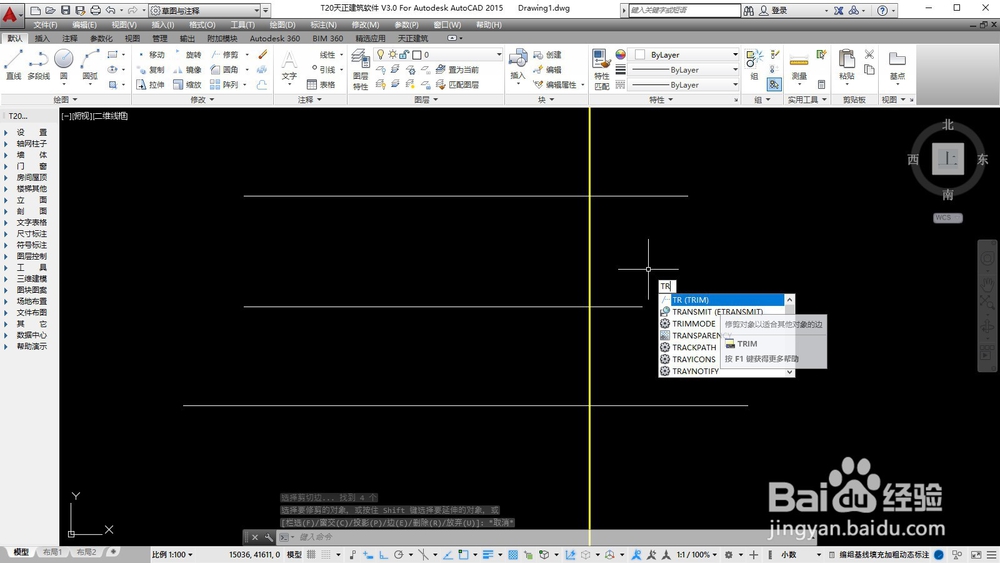Click the Undo arrow in quick access toolbar
The image size is (1000, 563).
[x=111, y=10]
